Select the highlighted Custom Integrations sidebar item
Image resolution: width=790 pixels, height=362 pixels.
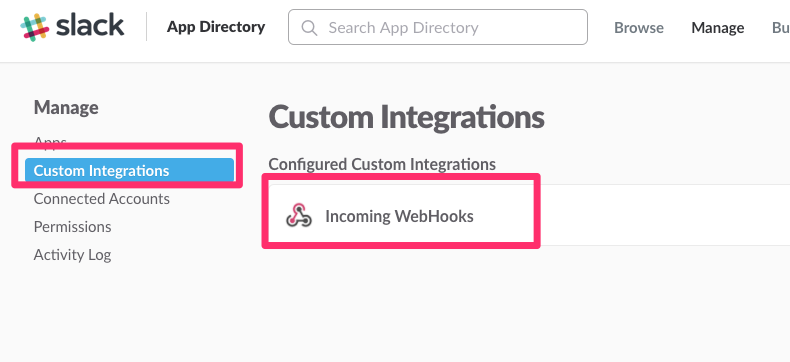(x=129, y=171)
